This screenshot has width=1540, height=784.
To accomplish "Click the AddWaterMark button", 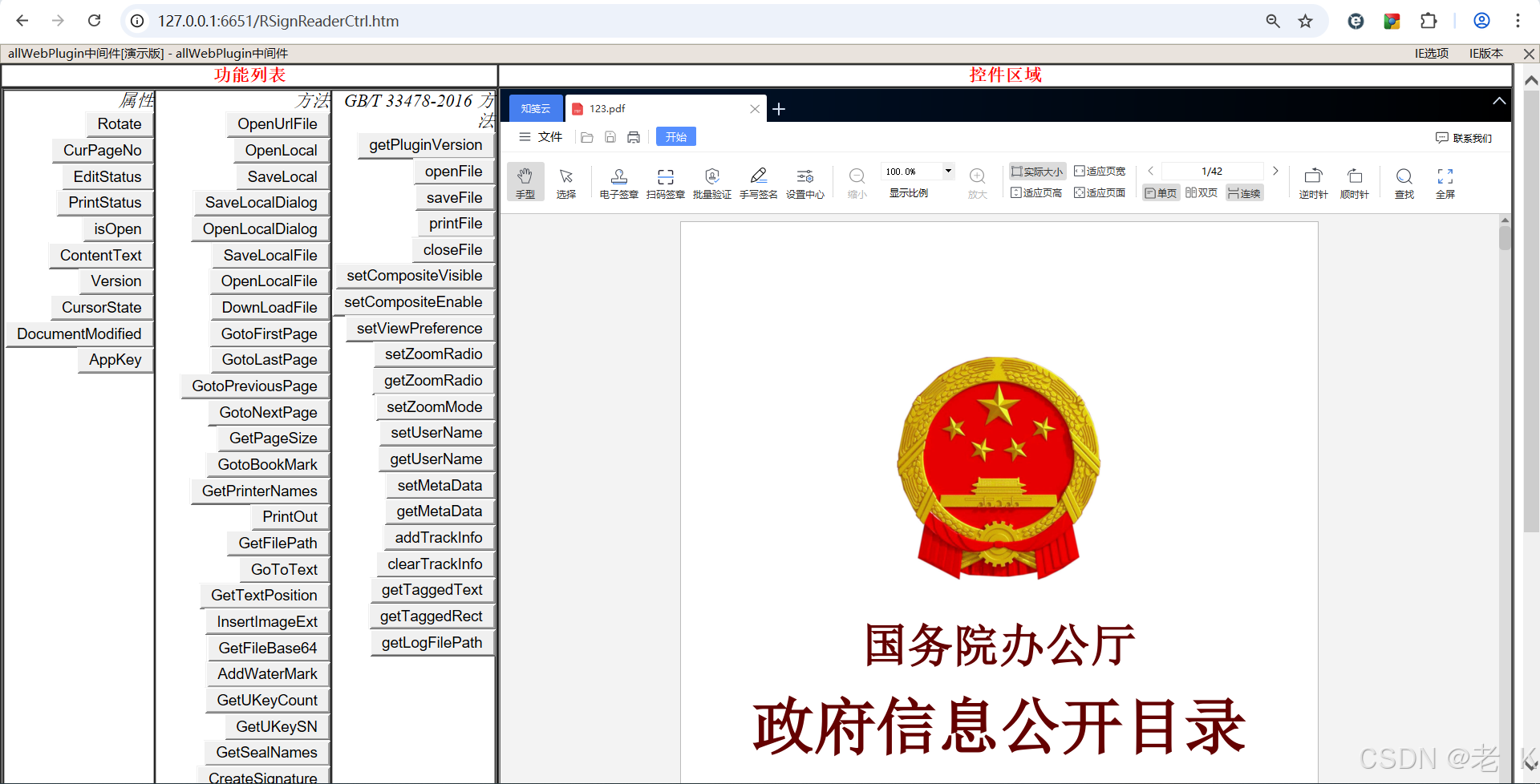I will [268, 674].
